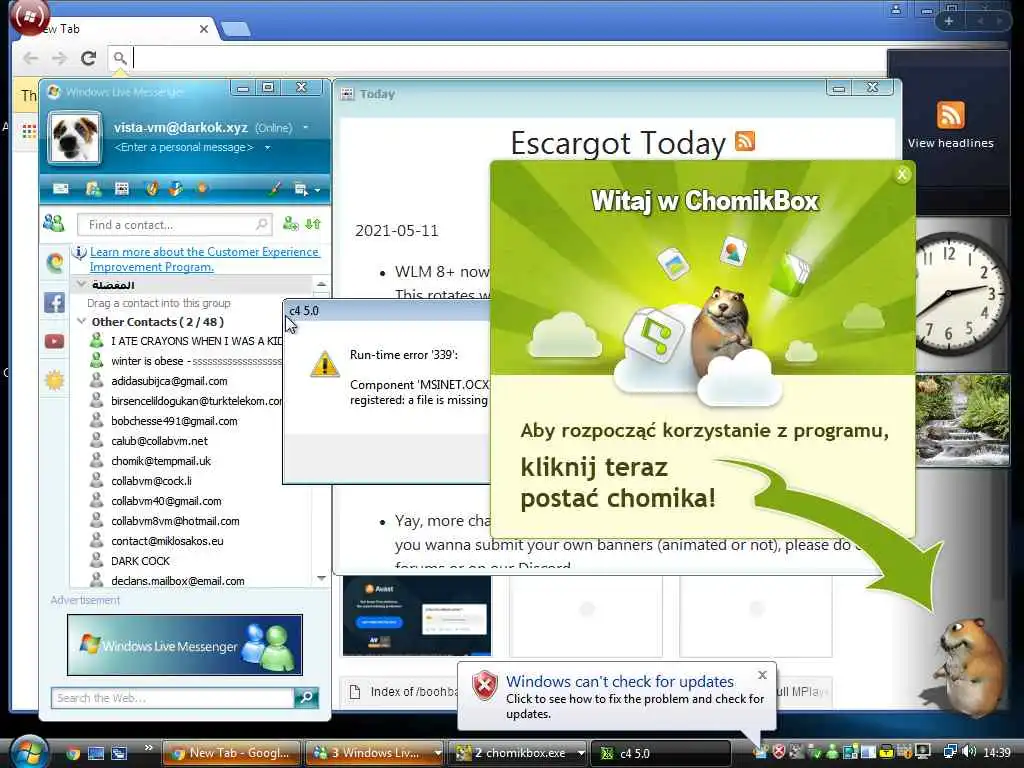Select contact bobchesse491@gmail.com

click(174, 421)
